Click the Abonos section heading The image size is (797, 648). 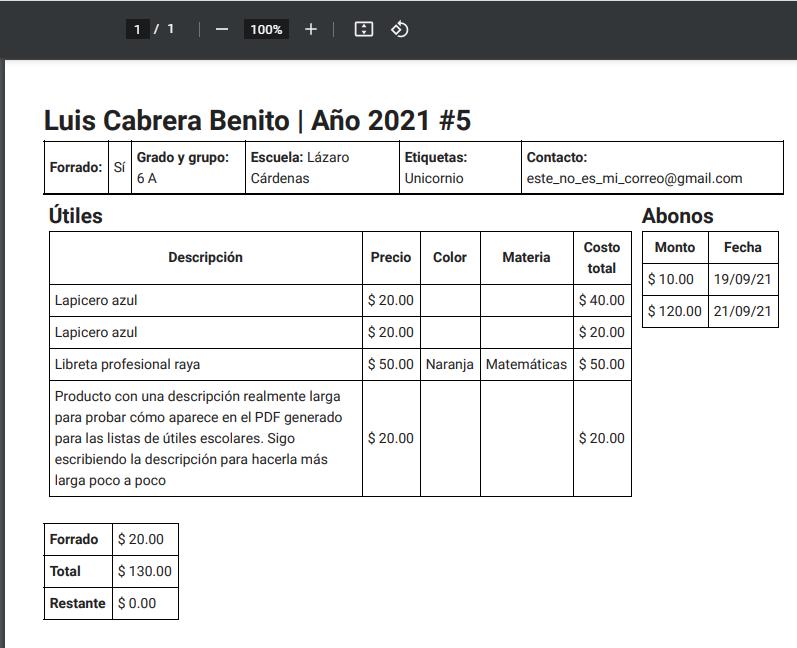(x=678, y=216)
